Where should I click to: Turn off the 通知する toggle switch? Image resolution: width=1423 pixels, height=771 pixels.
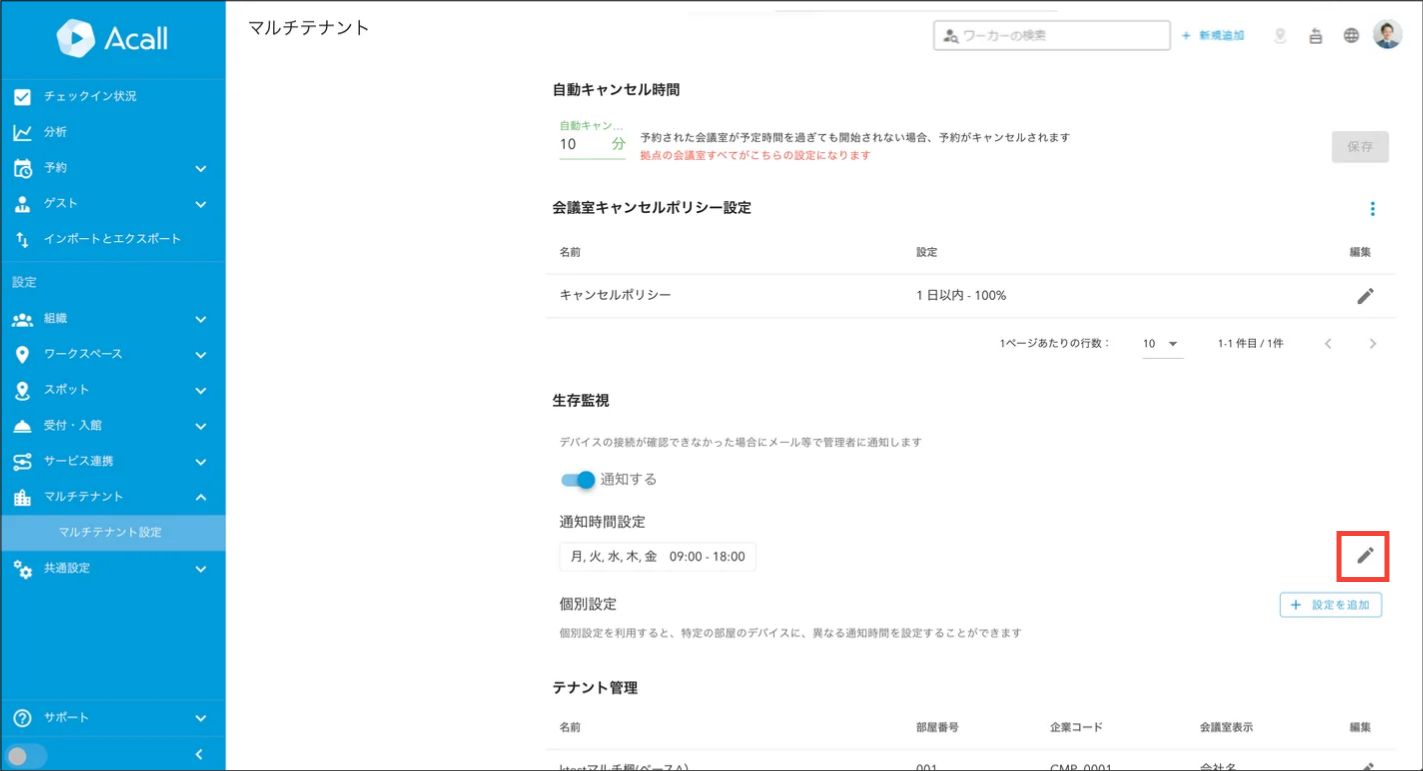[578, 480]
